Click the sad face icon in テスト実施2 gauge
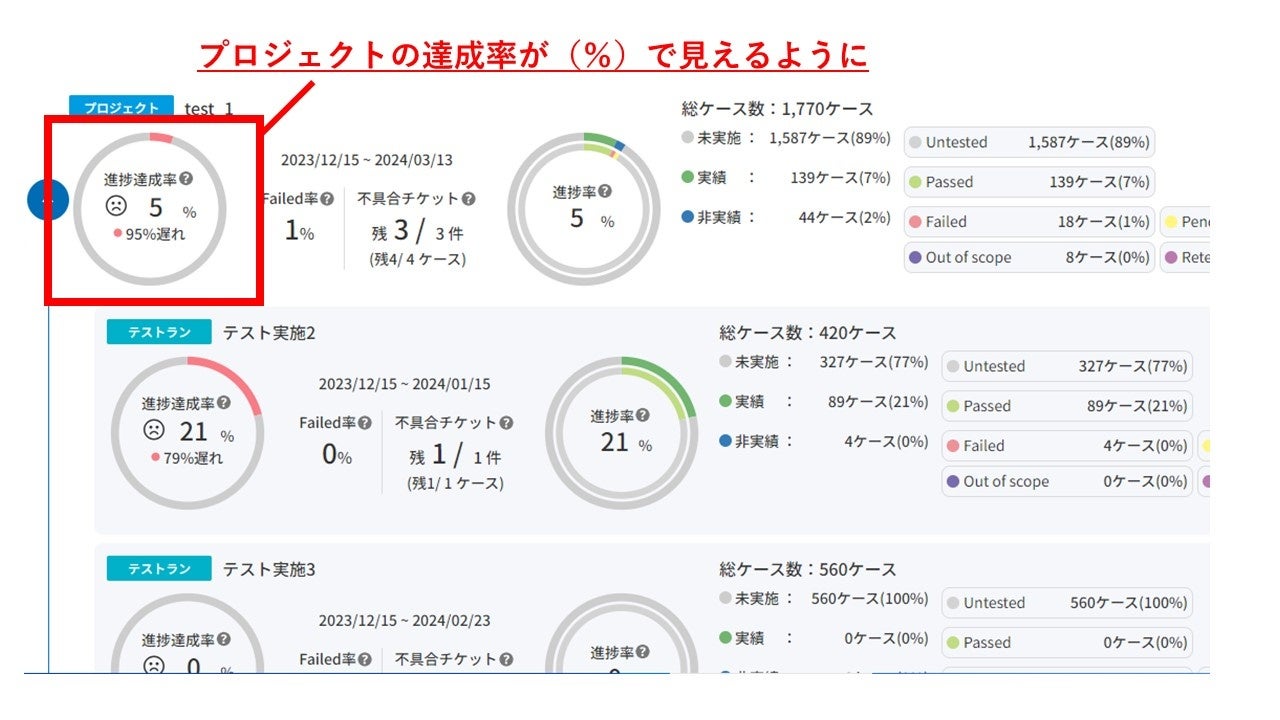This screenshot has width=1280, height=720. click(x=157, y=434)
